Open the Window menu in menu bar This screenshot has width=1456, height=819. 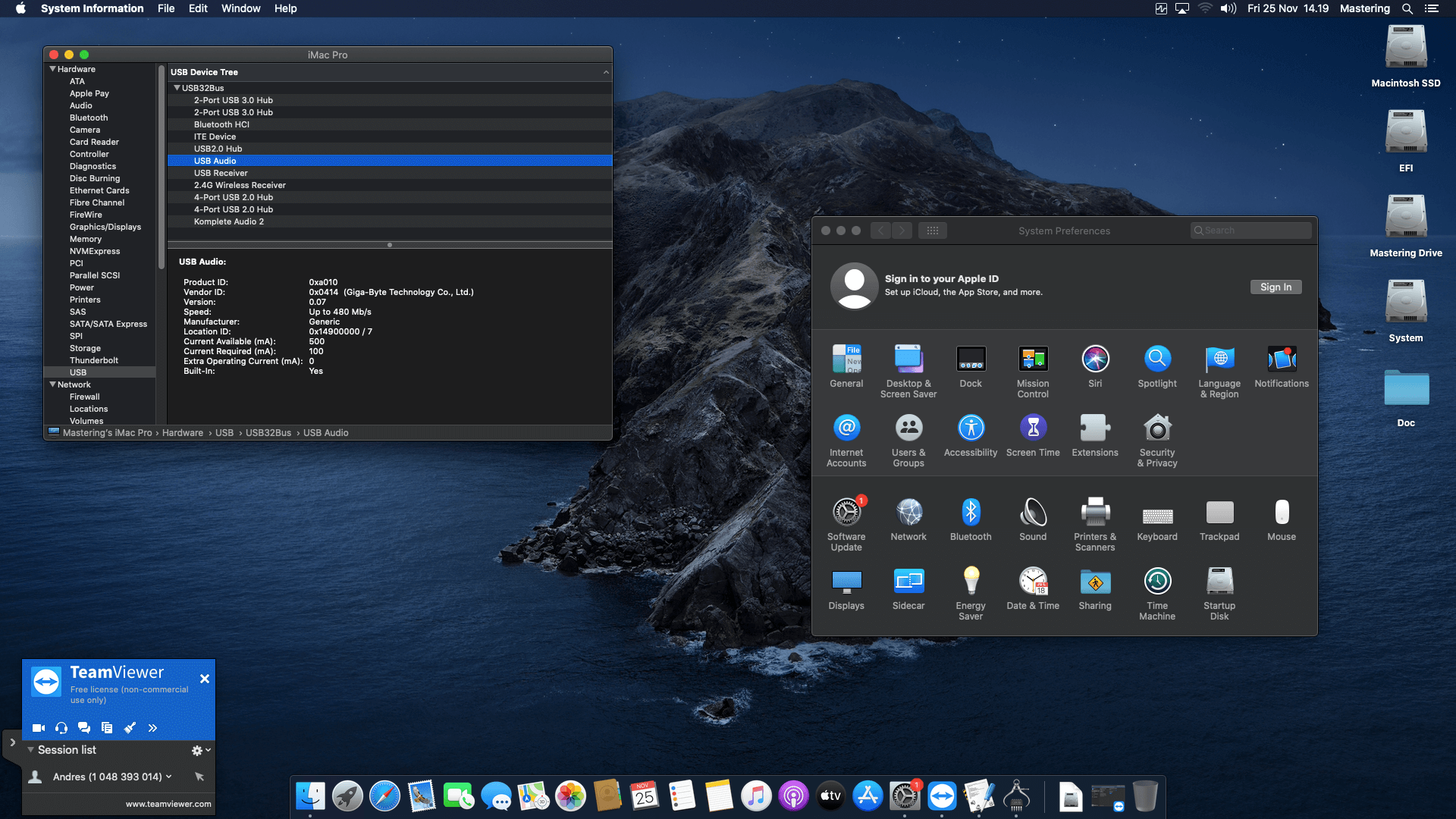[240, 8]
